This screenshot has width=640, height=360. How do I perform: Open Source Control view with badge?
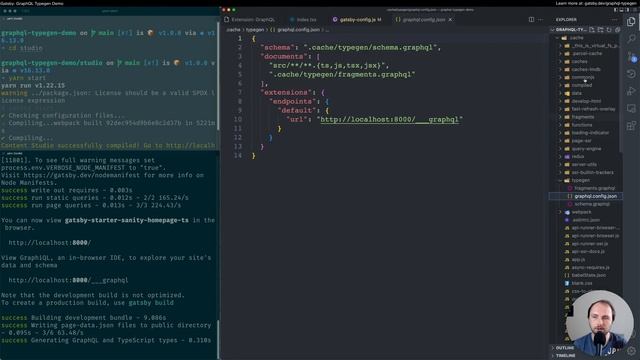point(631,57)
